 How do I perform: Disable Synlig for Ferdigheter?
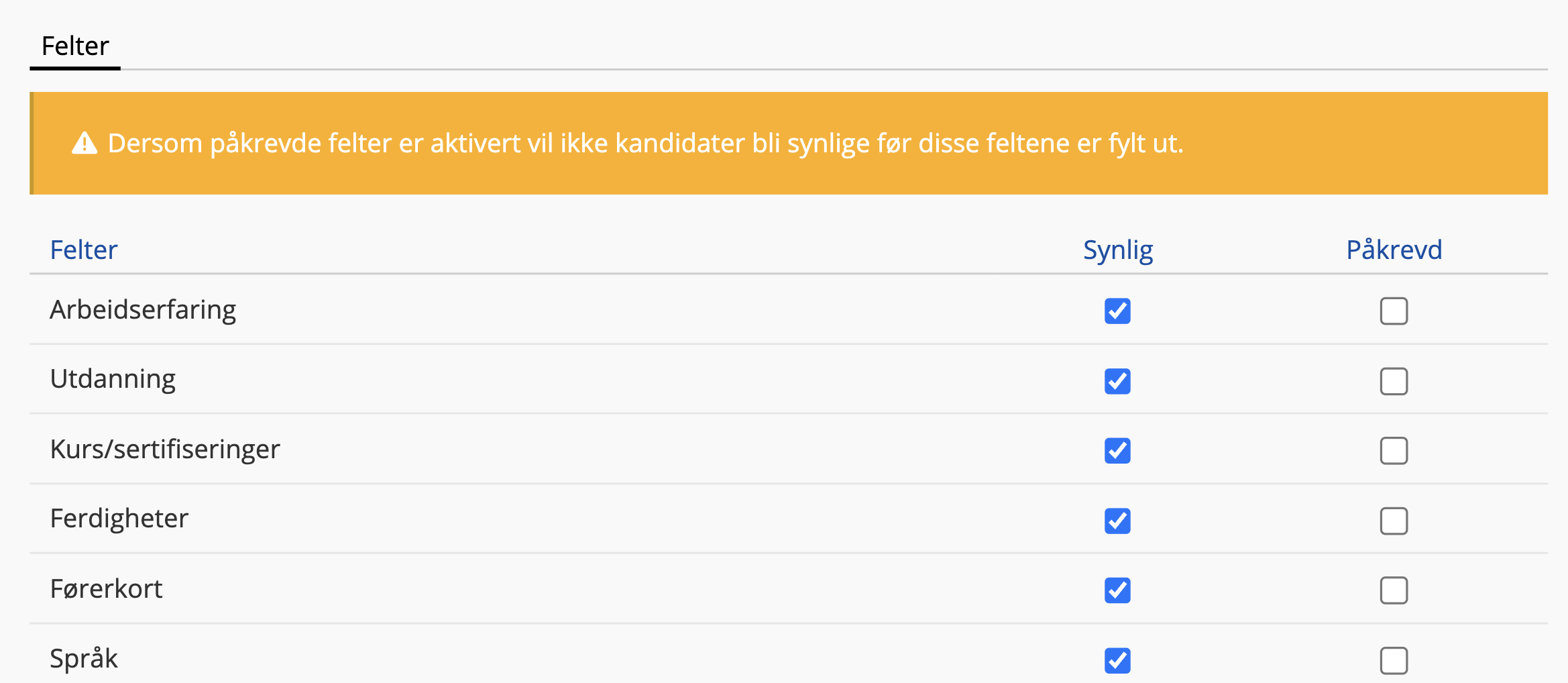click(x=1117, y=521)
